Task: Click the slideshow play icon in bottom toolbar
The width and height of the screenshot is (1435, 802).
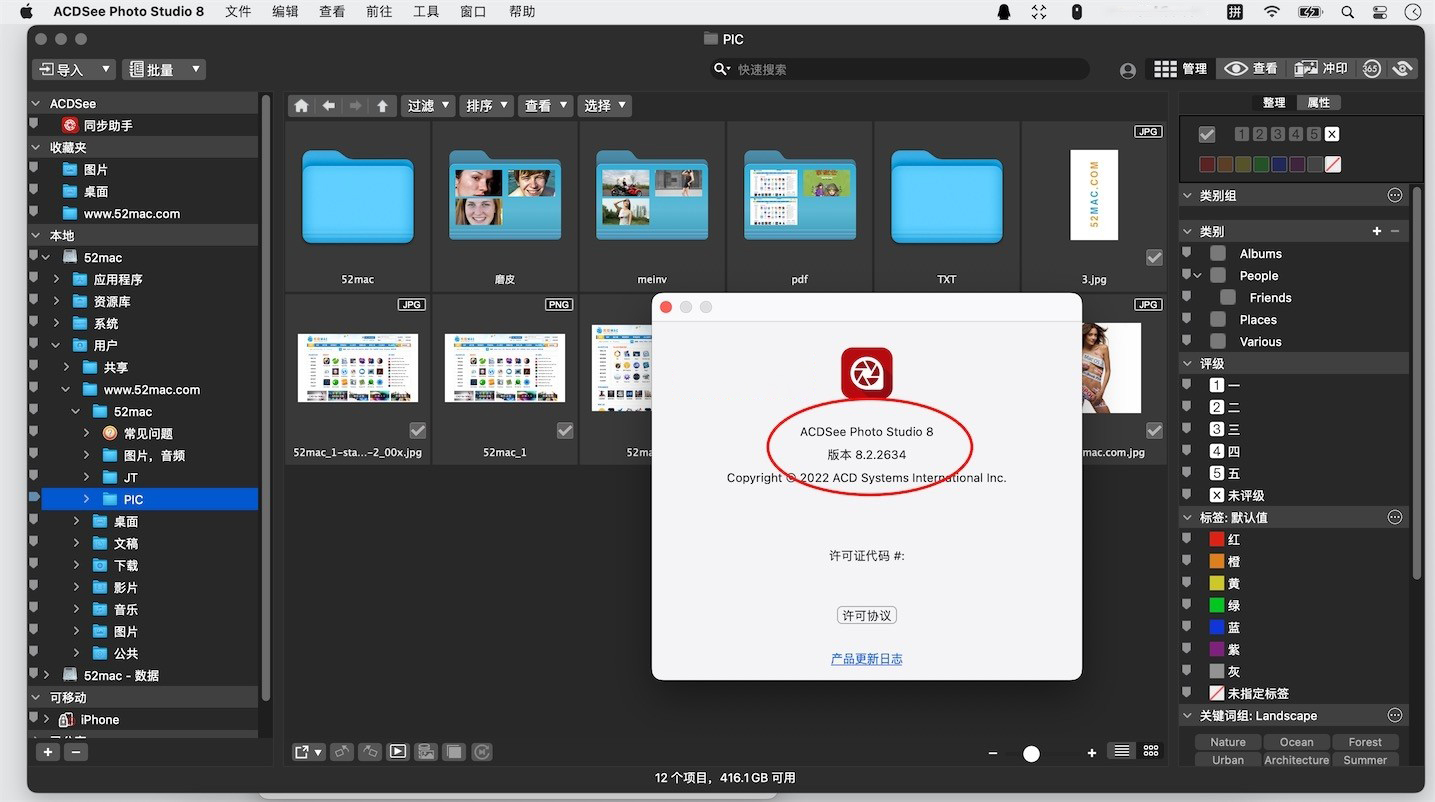Action: (398, 752)
